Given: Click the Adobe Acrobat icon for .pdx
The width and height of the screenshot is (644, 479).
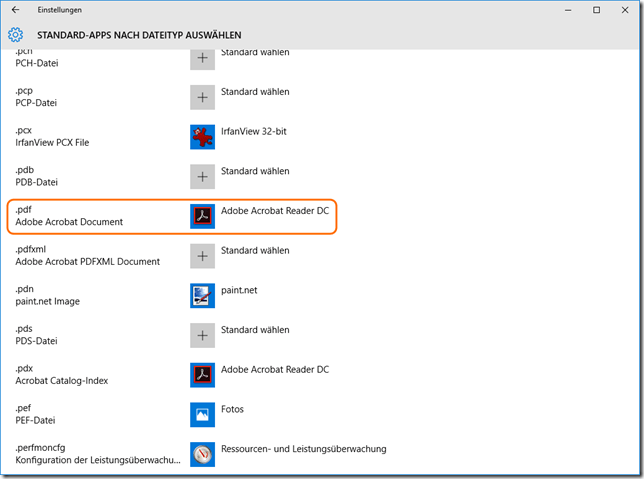Looking at the screenshot, I should click(203, 375).
